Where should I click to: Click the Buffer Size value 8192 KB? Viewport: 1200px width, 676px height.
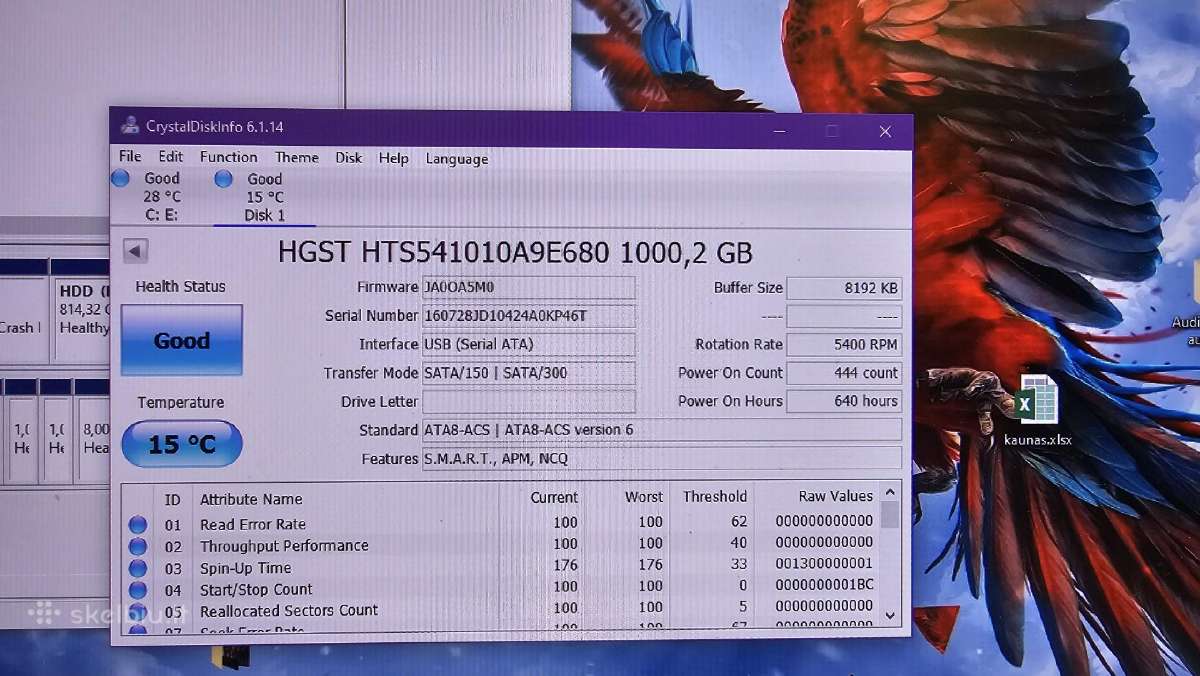pyautogui.click(x=844, y=288)
